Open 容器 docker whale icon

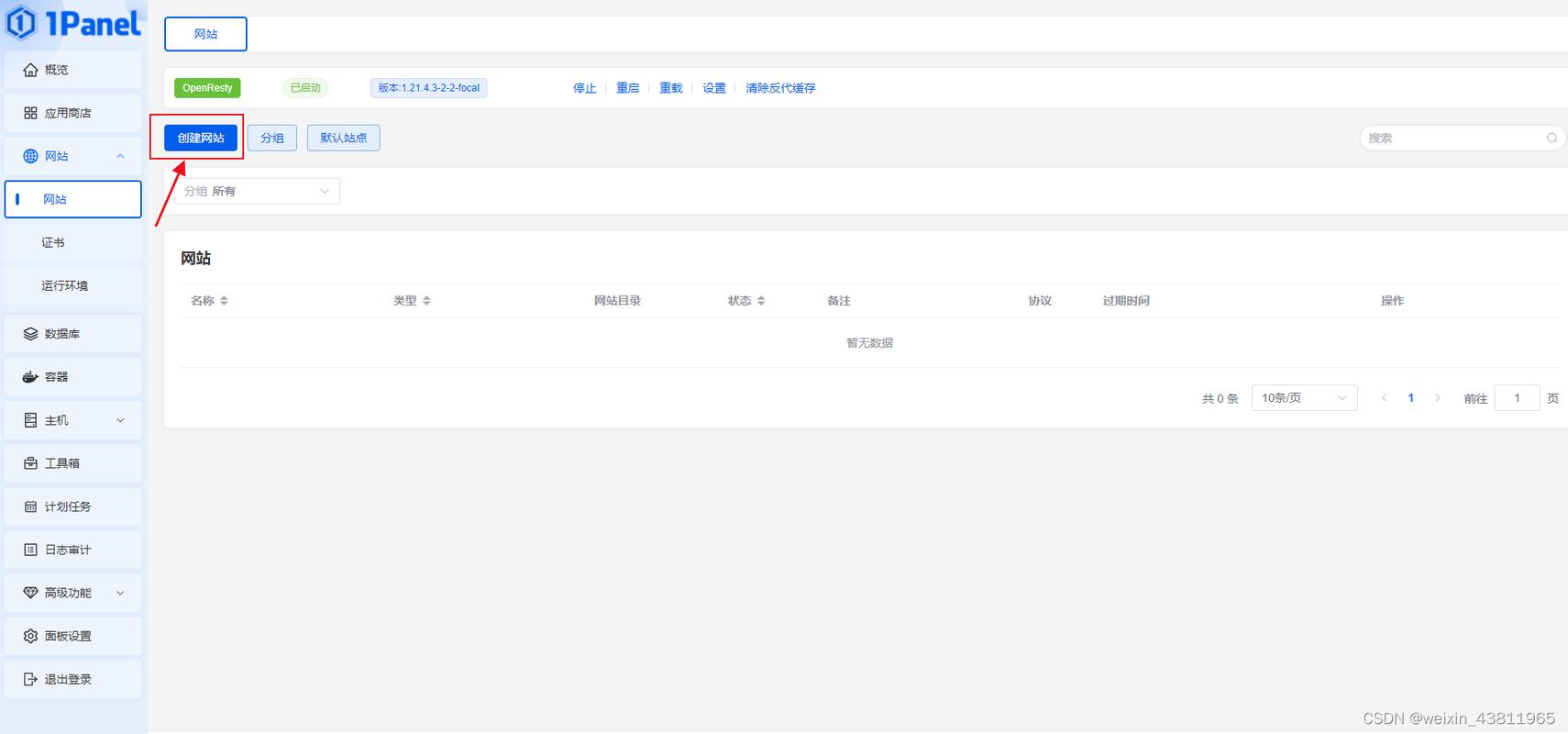click(30, 377)
